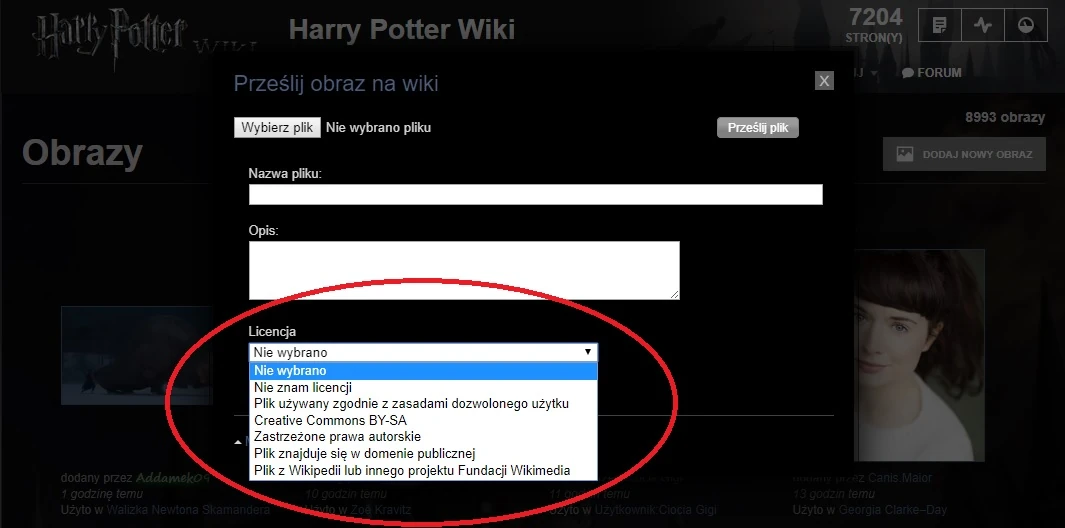Select the 'Creative Commons BY-SA' option
This screenshot has height=528, width=1065.
point(423,421)
